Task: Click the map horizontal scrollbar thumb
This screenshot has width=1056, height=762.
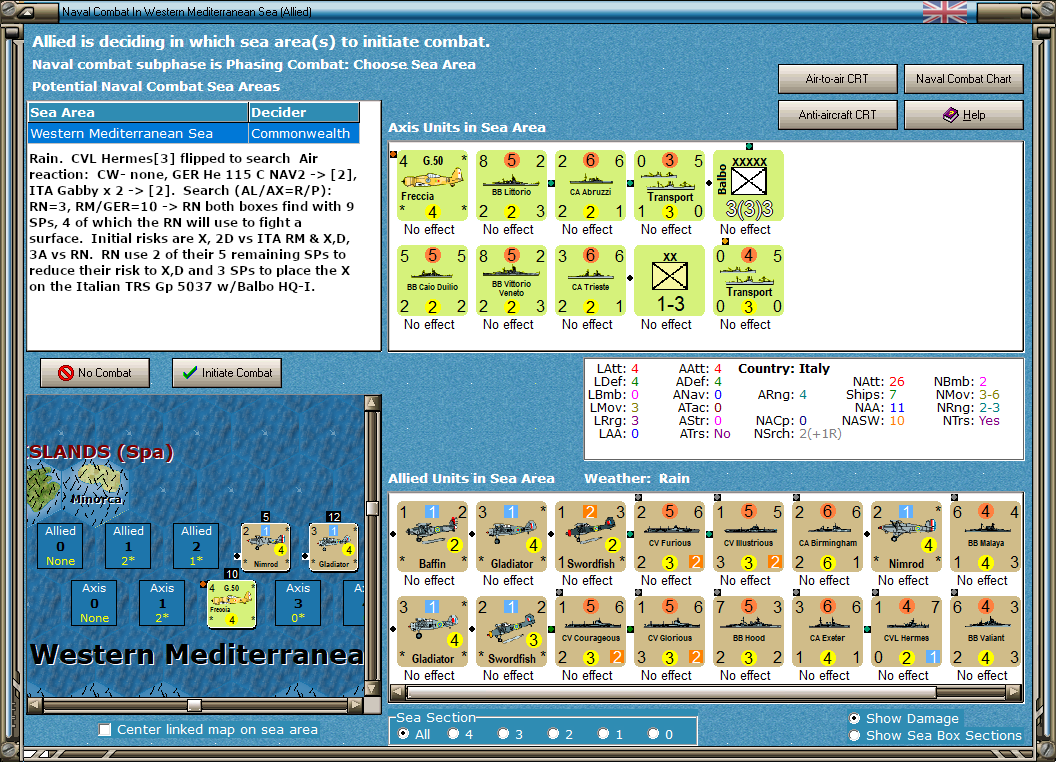Action: click(195, 705)
